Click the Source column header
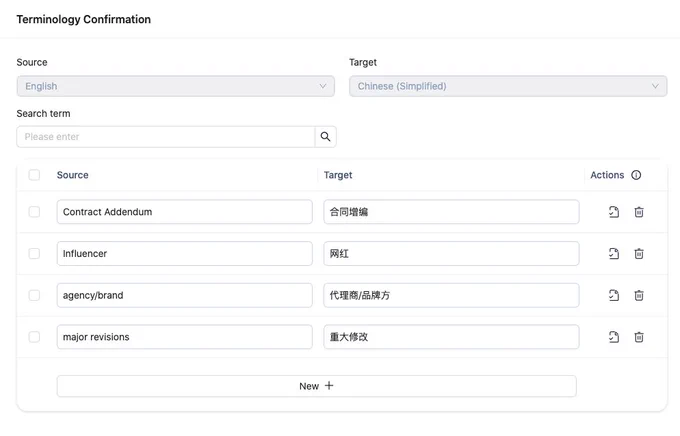680x436 pixels. 72,175
